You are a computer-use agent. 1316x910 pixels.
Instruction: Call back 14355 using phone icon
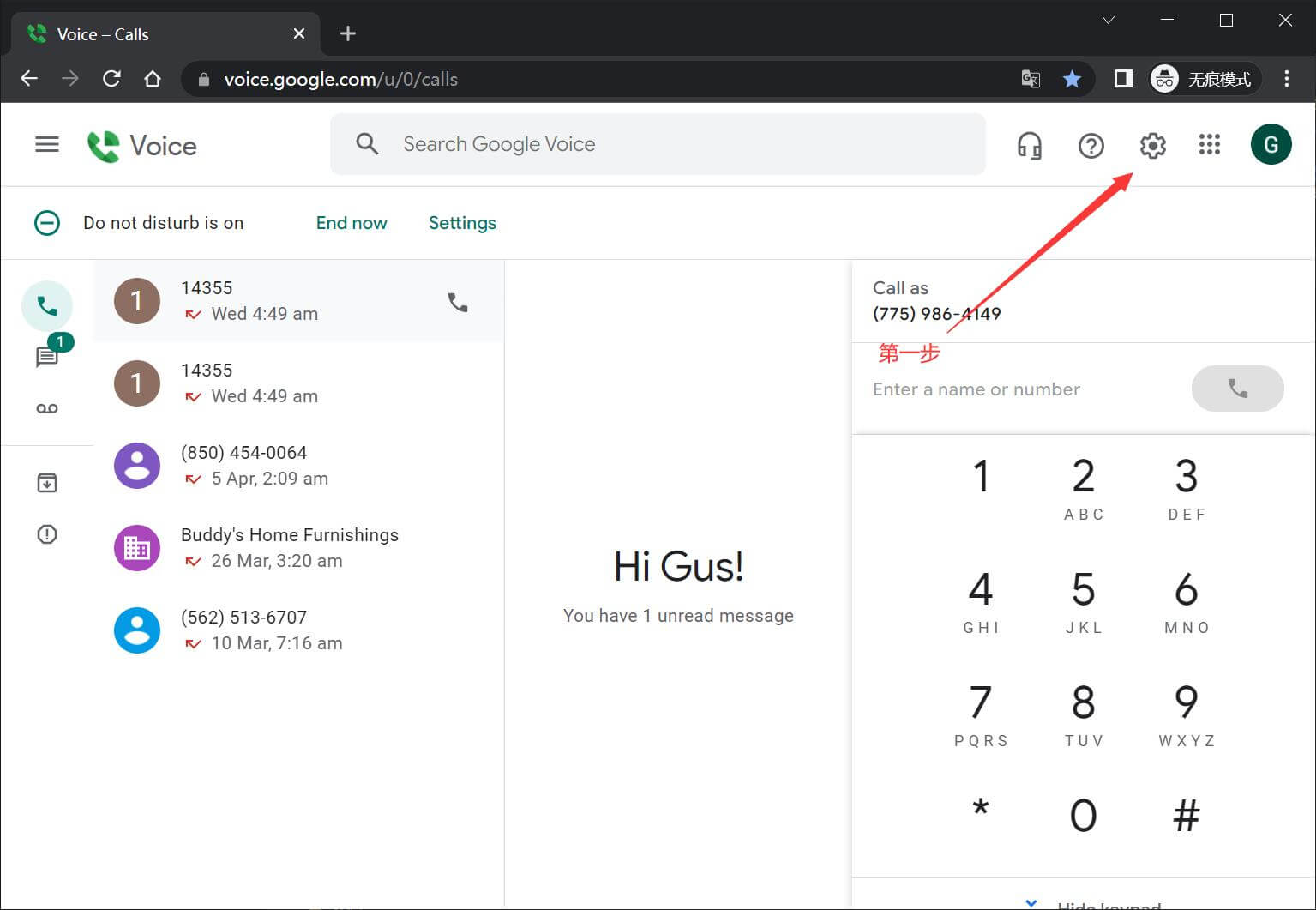[x=458, y=302]
